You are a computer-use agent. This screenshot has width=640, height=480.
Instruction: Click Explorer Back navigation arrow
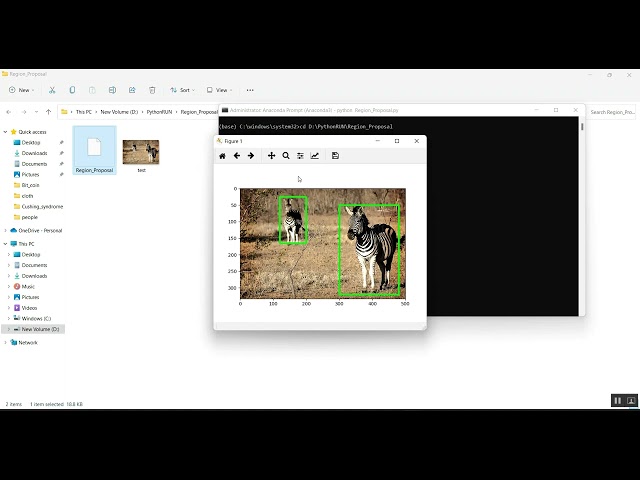point(9,112)
